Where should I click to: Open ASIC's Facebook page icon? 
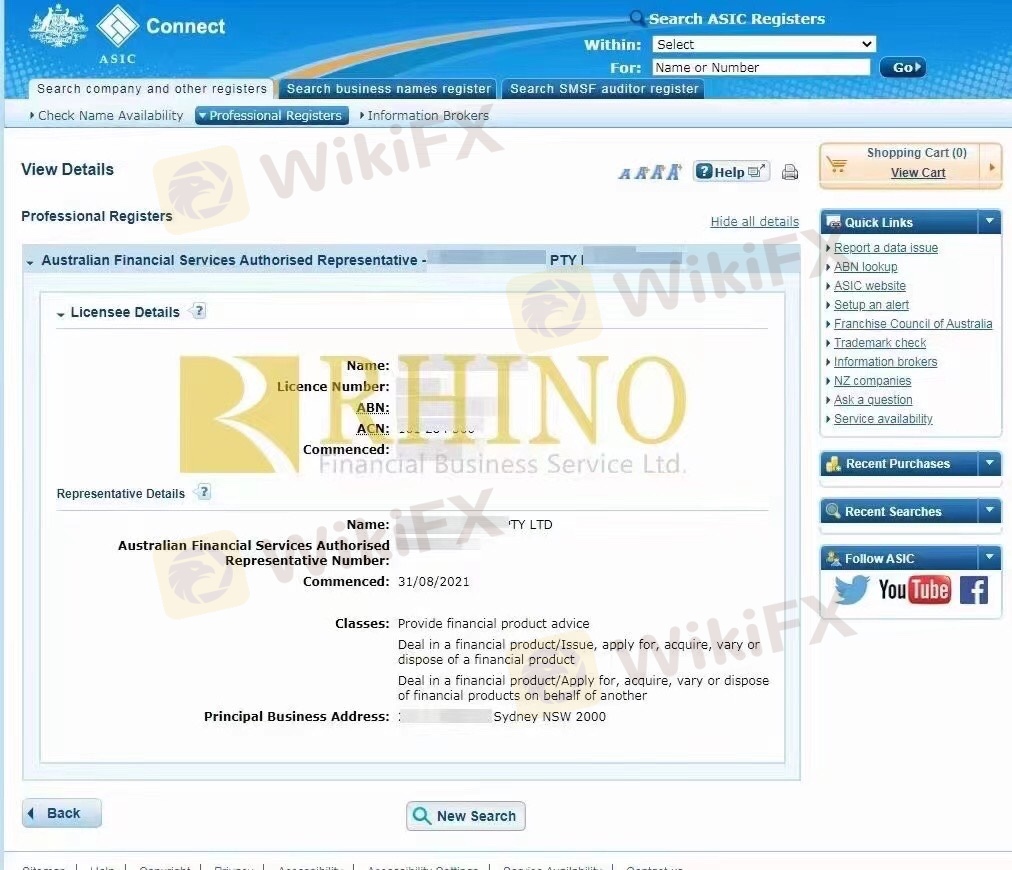point(973,590)
